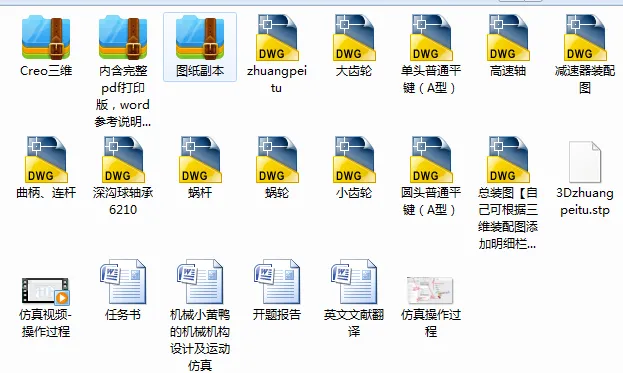This screenshot has height=373, width=623.
Task: Select the 圆头普通平键 DWG file icon
Action: pos(431,160)
